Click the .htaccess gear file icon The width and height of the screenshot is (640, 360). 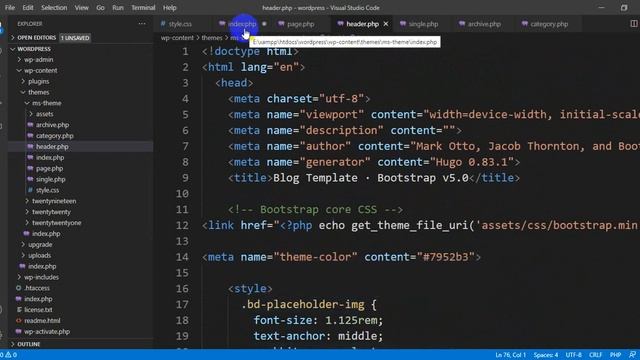pyautogui.click(x=18, y=288)
